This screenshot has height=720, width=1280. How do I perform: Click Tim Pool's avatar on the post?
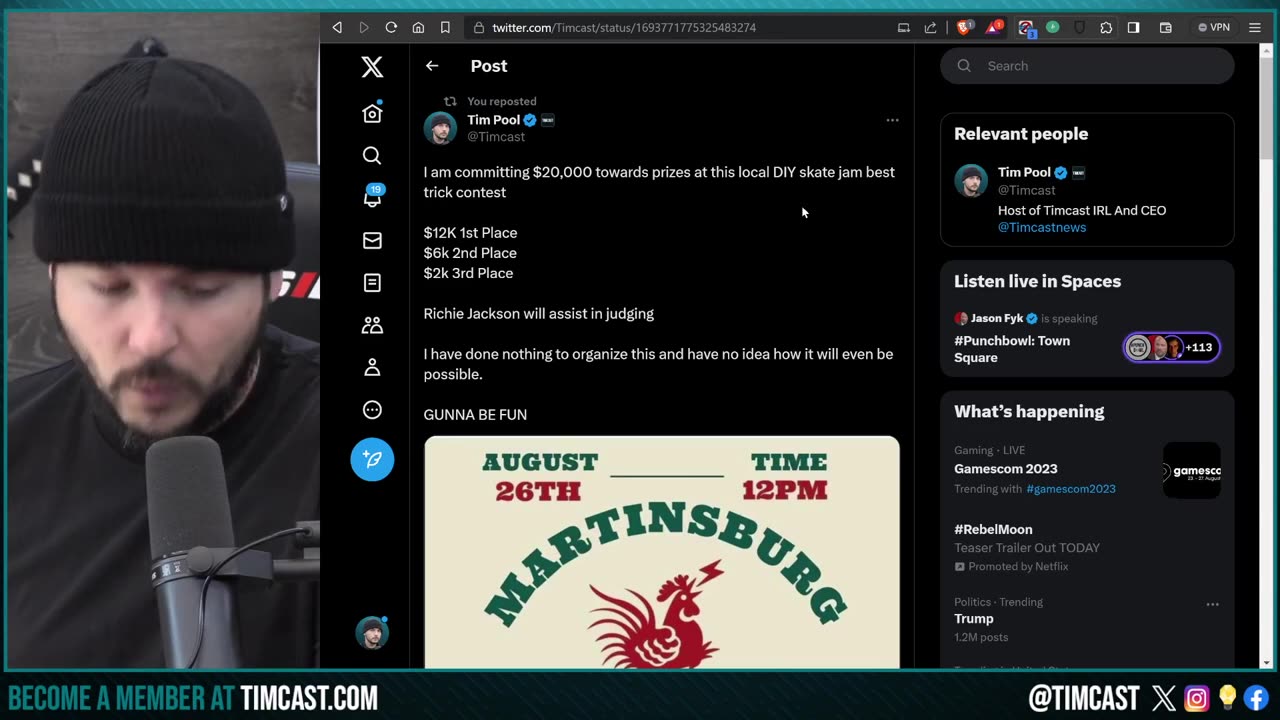440,128
